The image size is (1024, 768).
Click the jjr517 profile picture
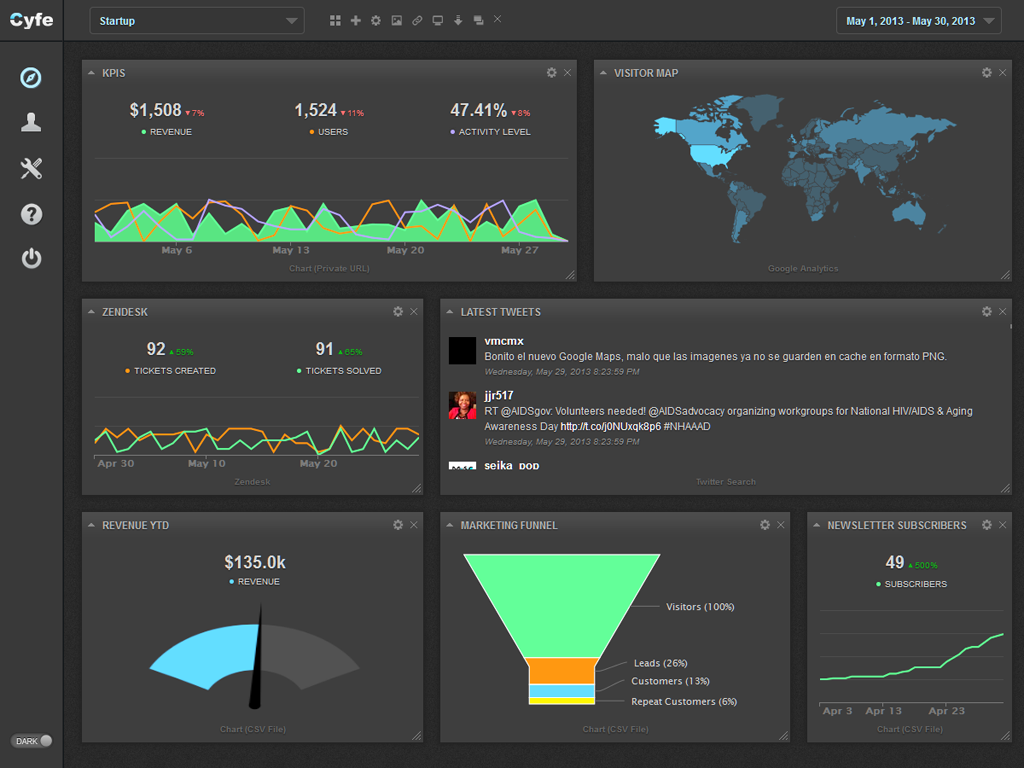pos(462,405)
